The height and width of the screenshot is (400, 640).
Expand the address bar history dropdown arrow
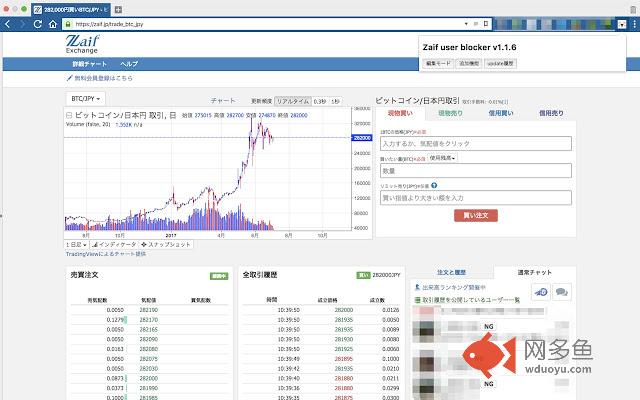point(466,24)
